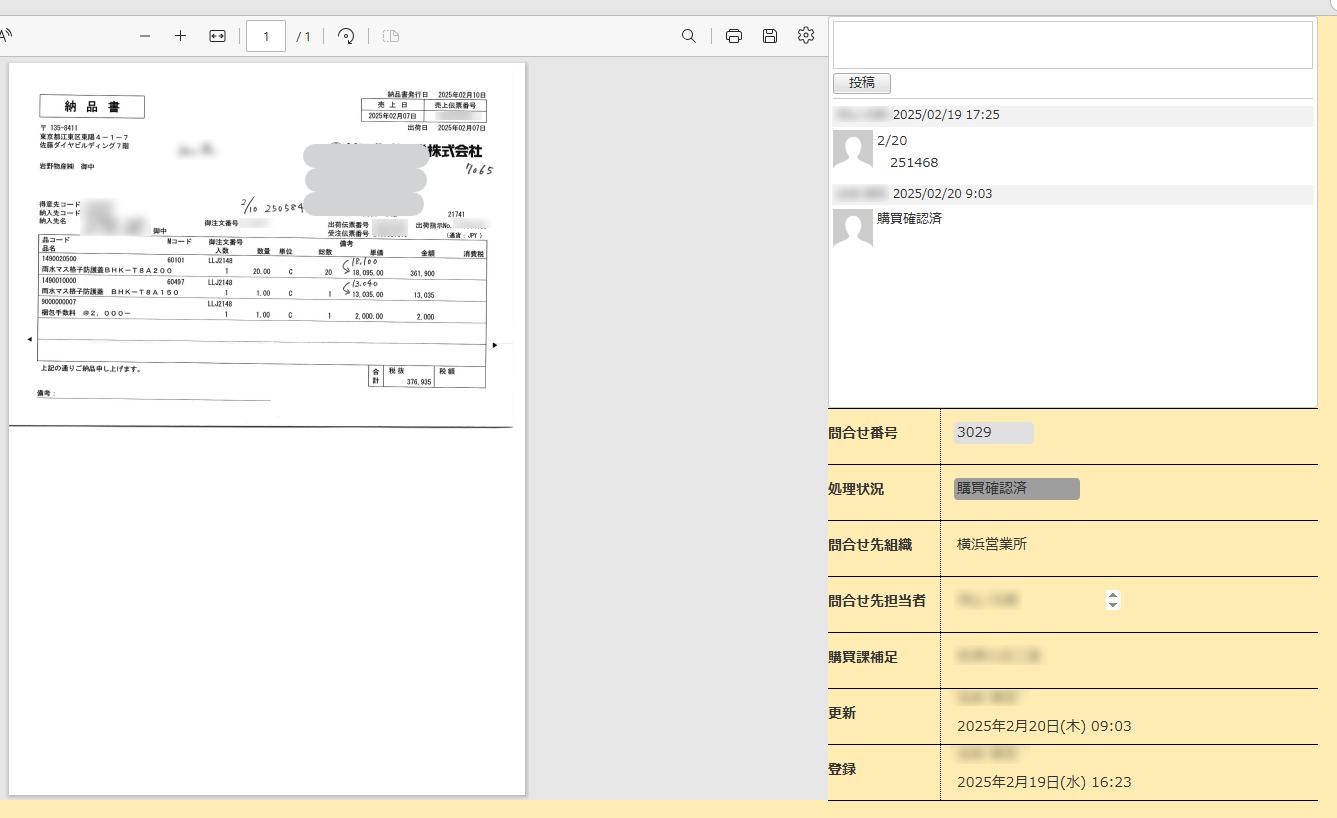Click the 処理状況 status field 購買確認済
This screenshot has height=818, width=1337.
(1016, 489)
